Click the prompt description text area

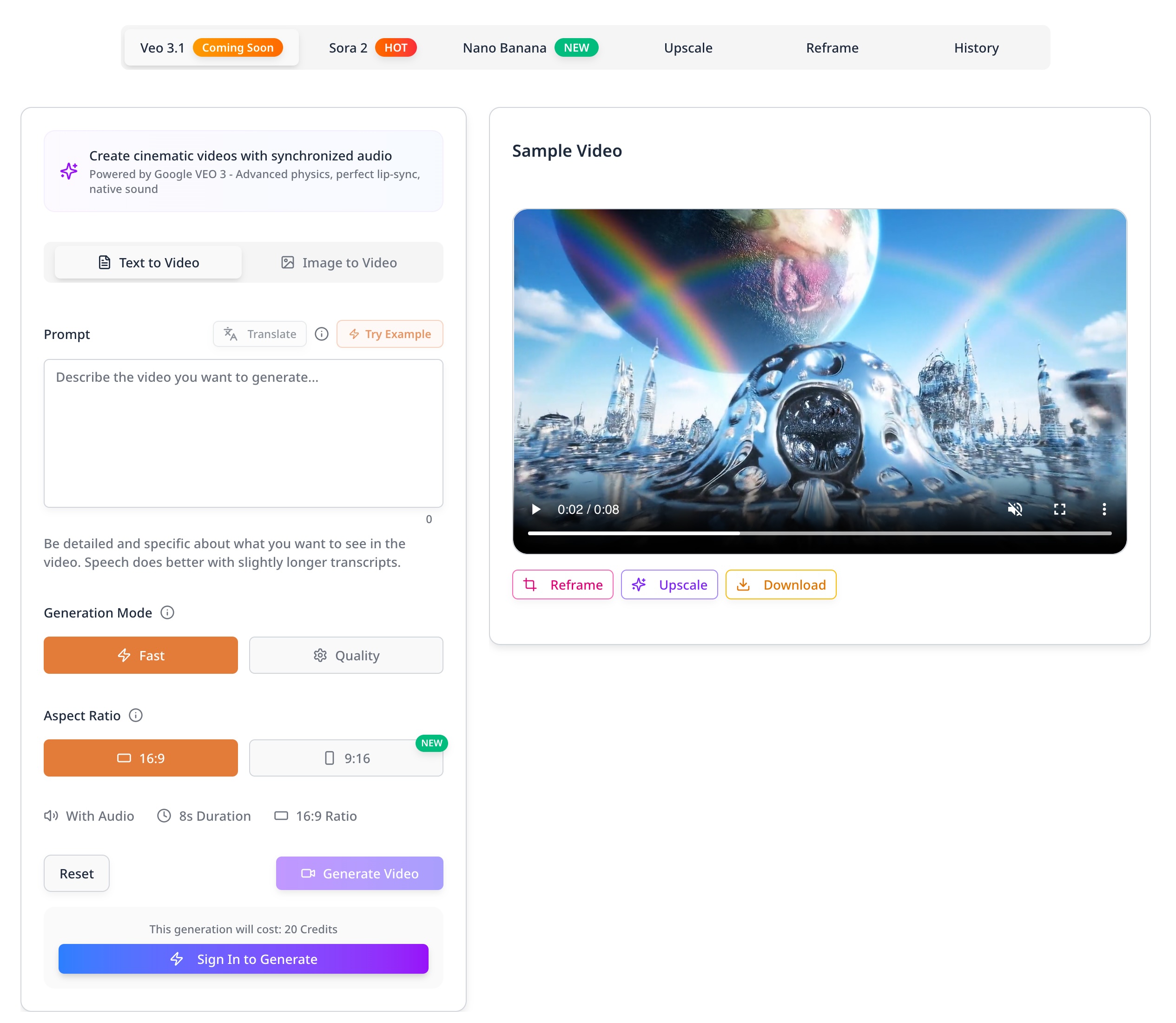pyautogui.click(x=243, y=434)
